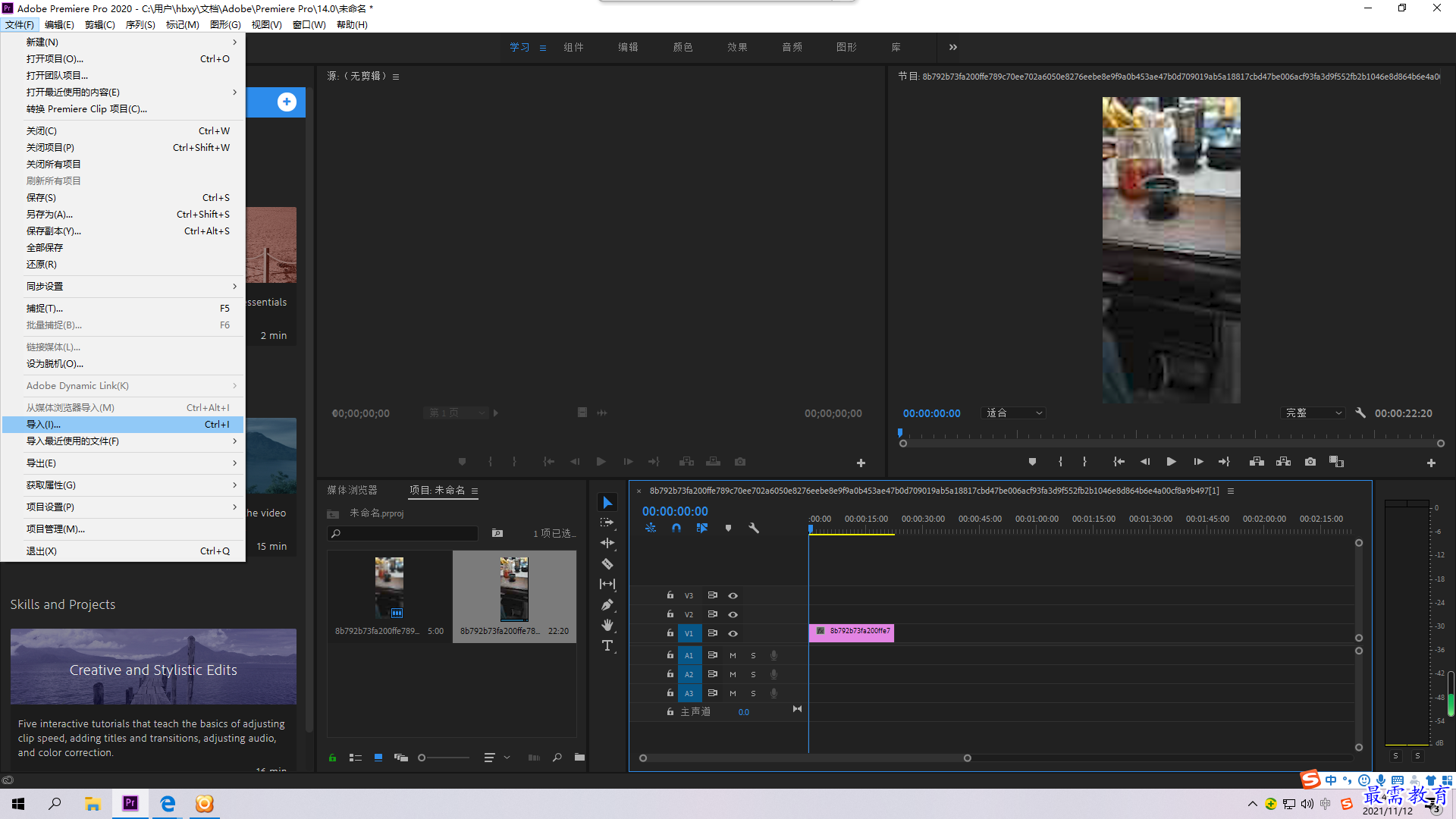The width and height of the screenshot is (1456, 819).
Task: Open playback resolution dropdown
Action: click(x=1313, y=413)
